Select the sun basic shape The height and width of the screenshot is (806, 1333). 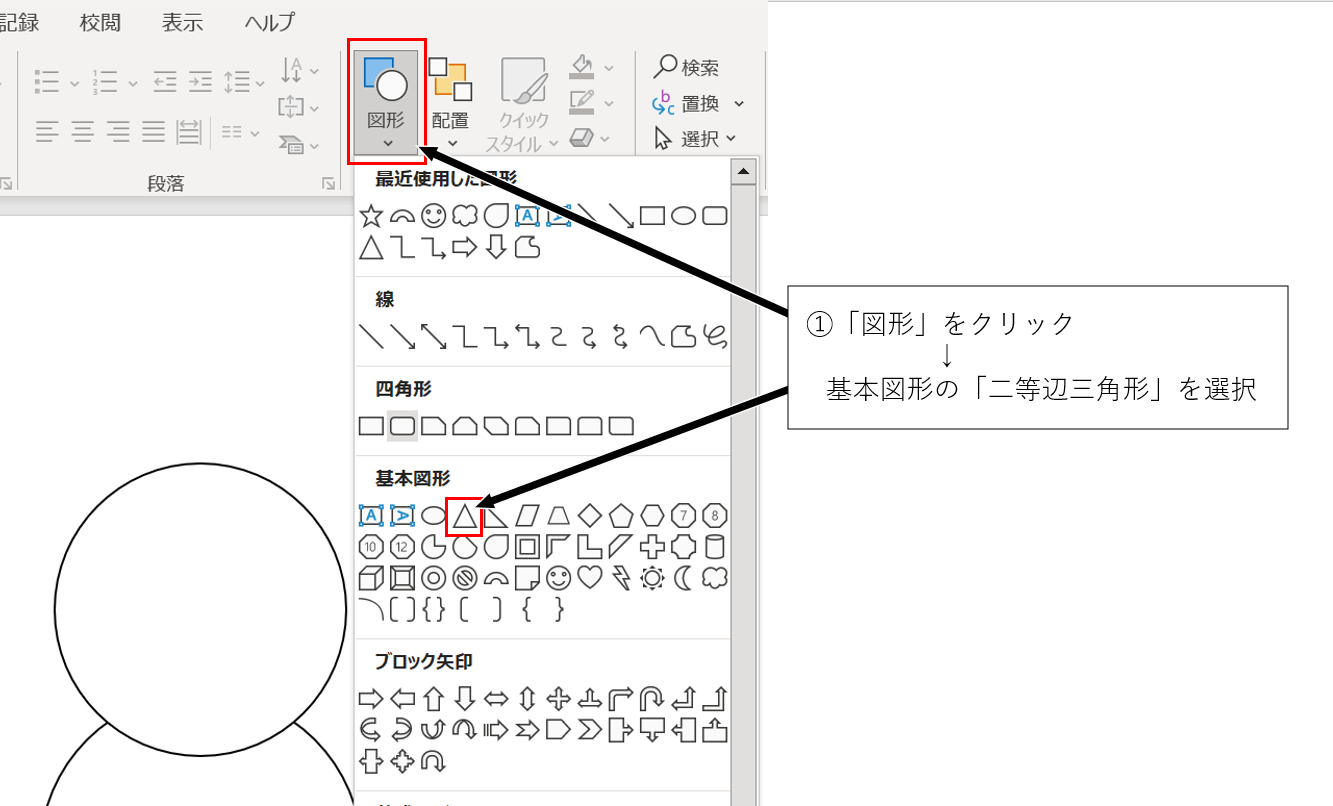(652, 578)
